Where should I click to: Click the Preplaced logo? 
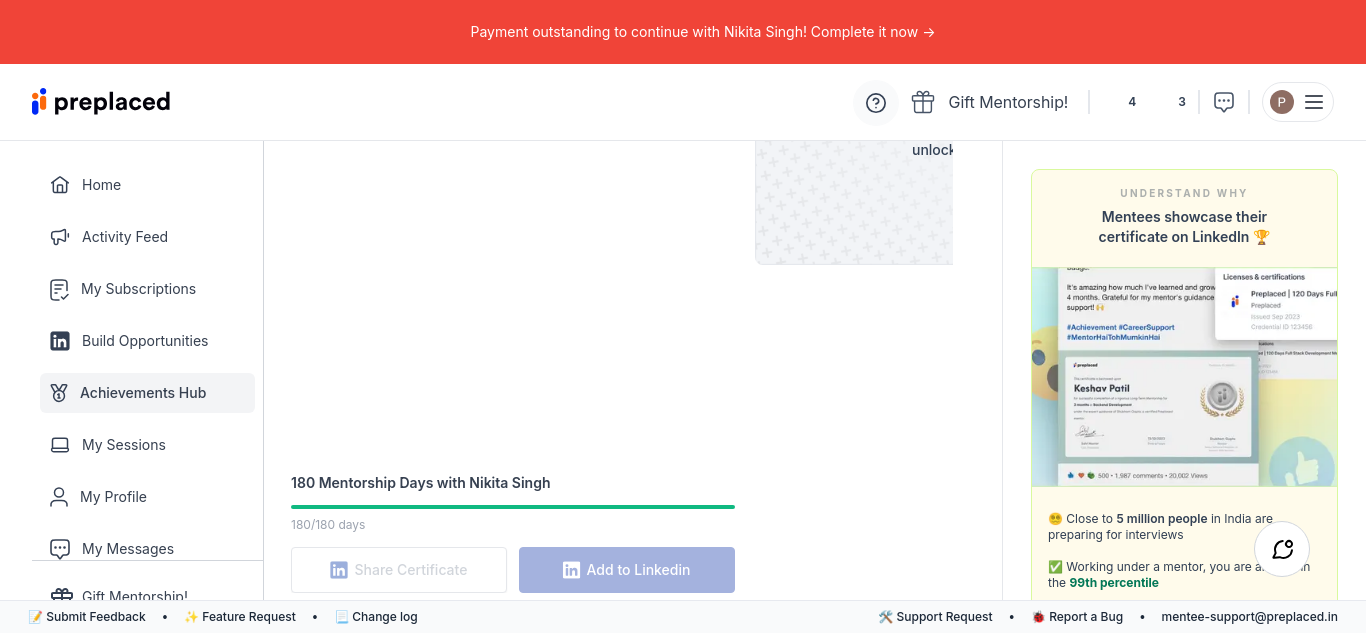(101, 102)
